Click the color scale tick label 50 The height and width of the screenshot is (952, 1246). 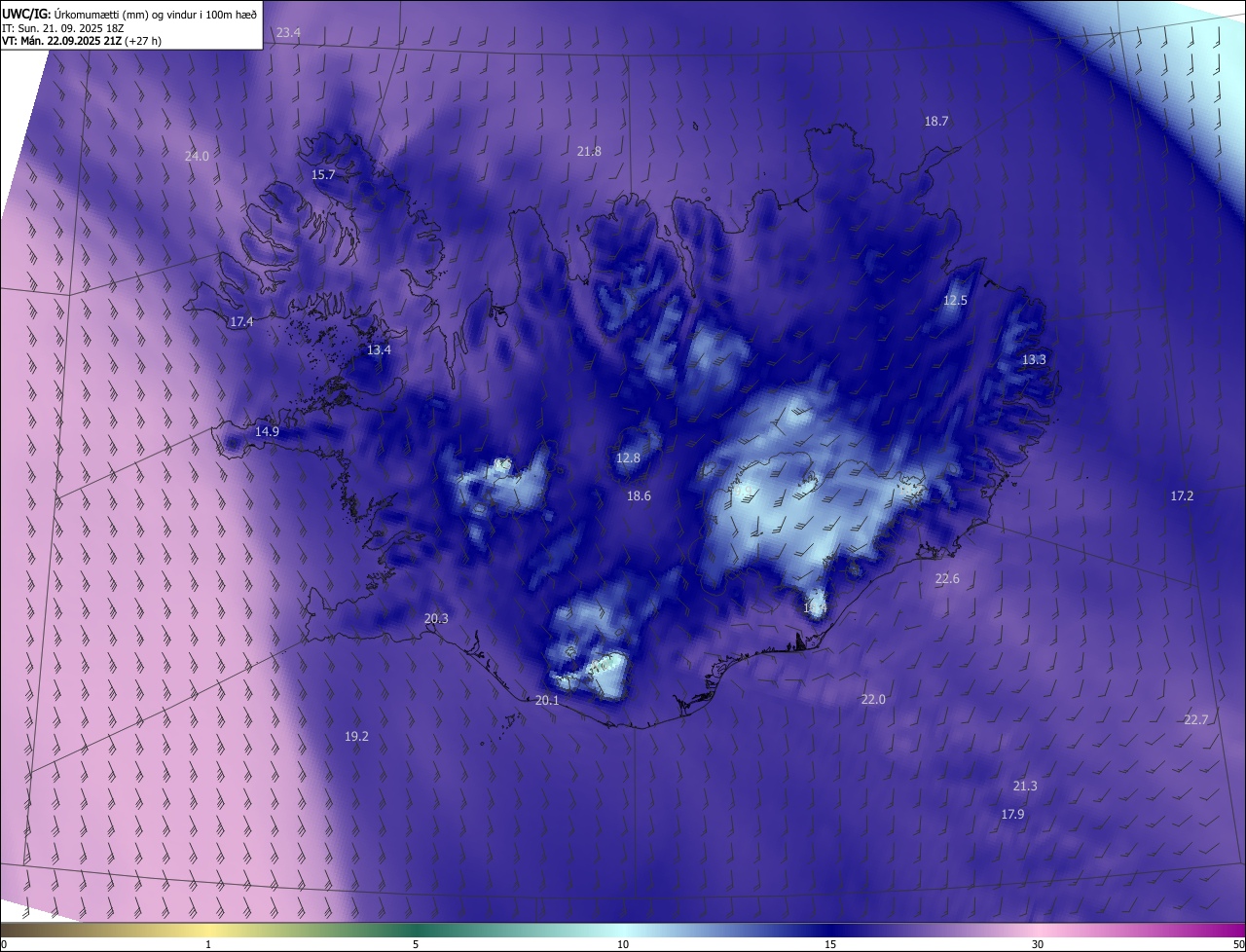click(x=1238, y=945)
